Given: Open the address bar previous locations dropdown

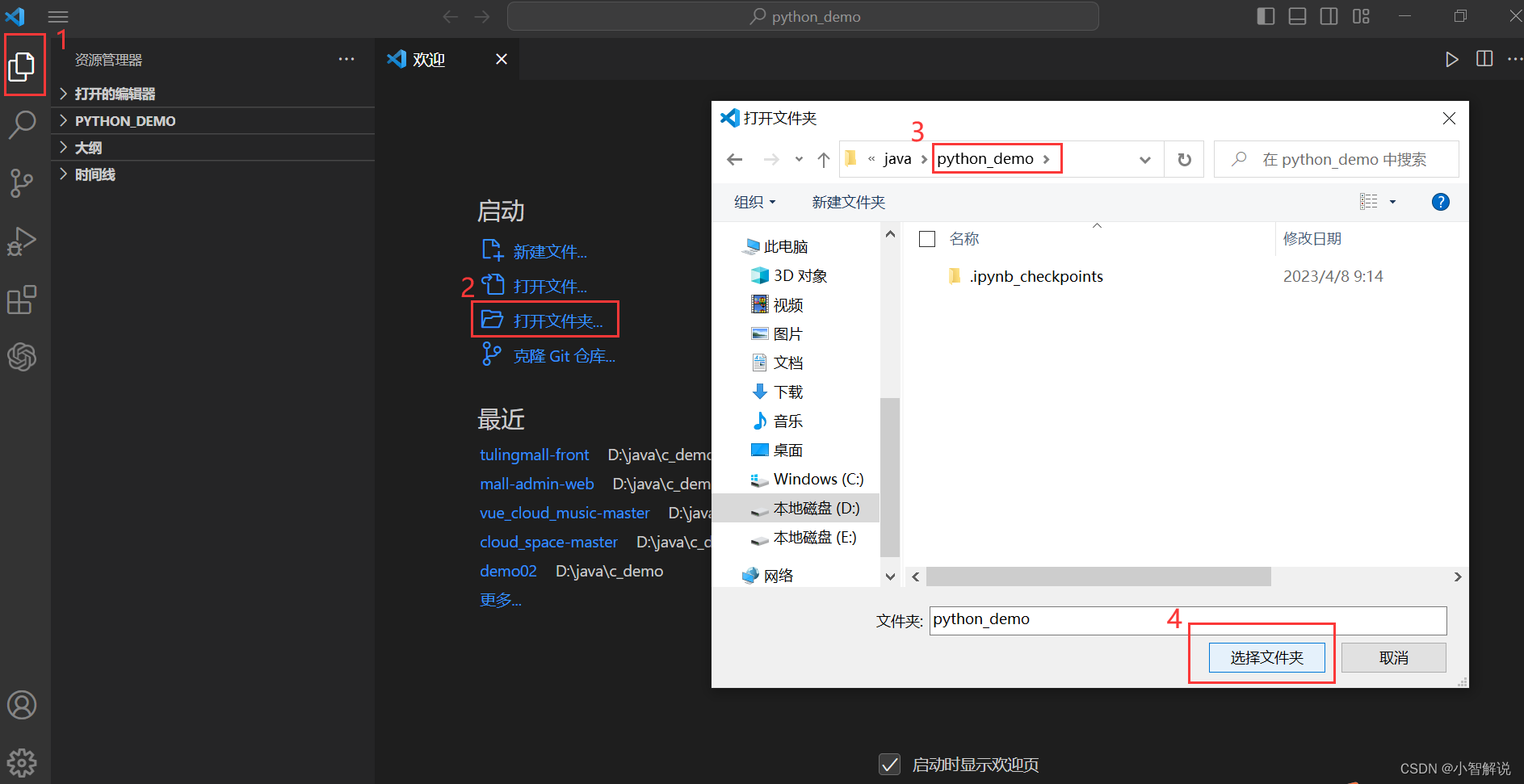Looking at the screenshot, I should click(1144, 160).
